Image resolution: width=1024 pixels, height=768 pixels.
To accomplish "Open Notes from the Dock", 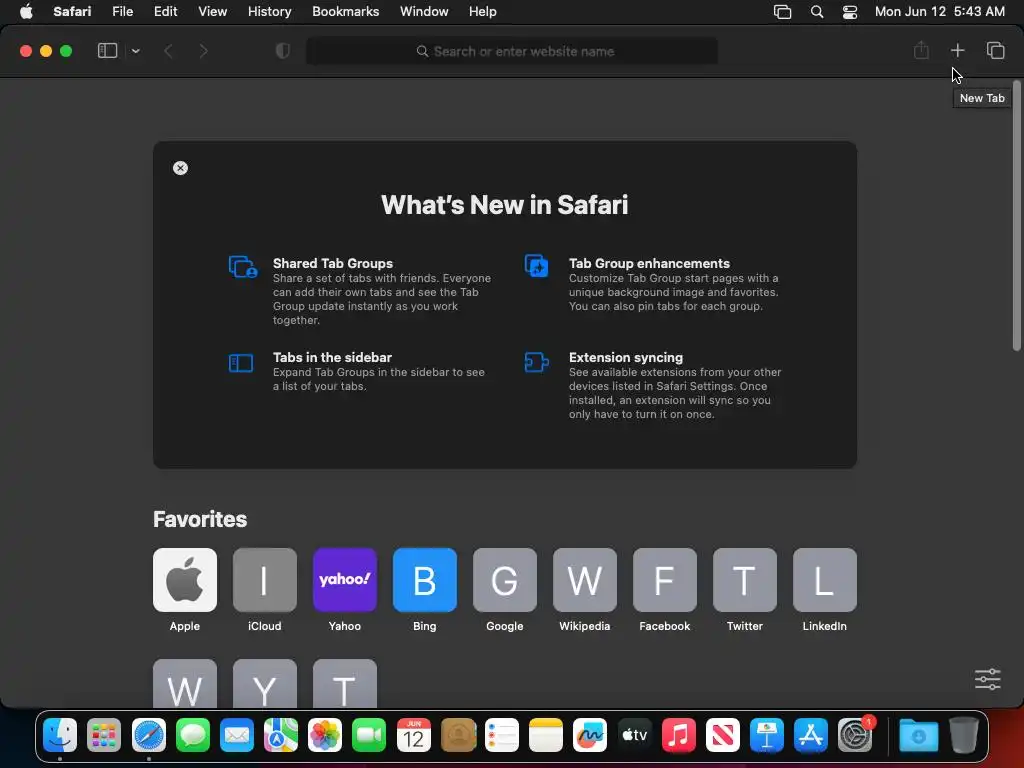I will click(x=546, y=735).
